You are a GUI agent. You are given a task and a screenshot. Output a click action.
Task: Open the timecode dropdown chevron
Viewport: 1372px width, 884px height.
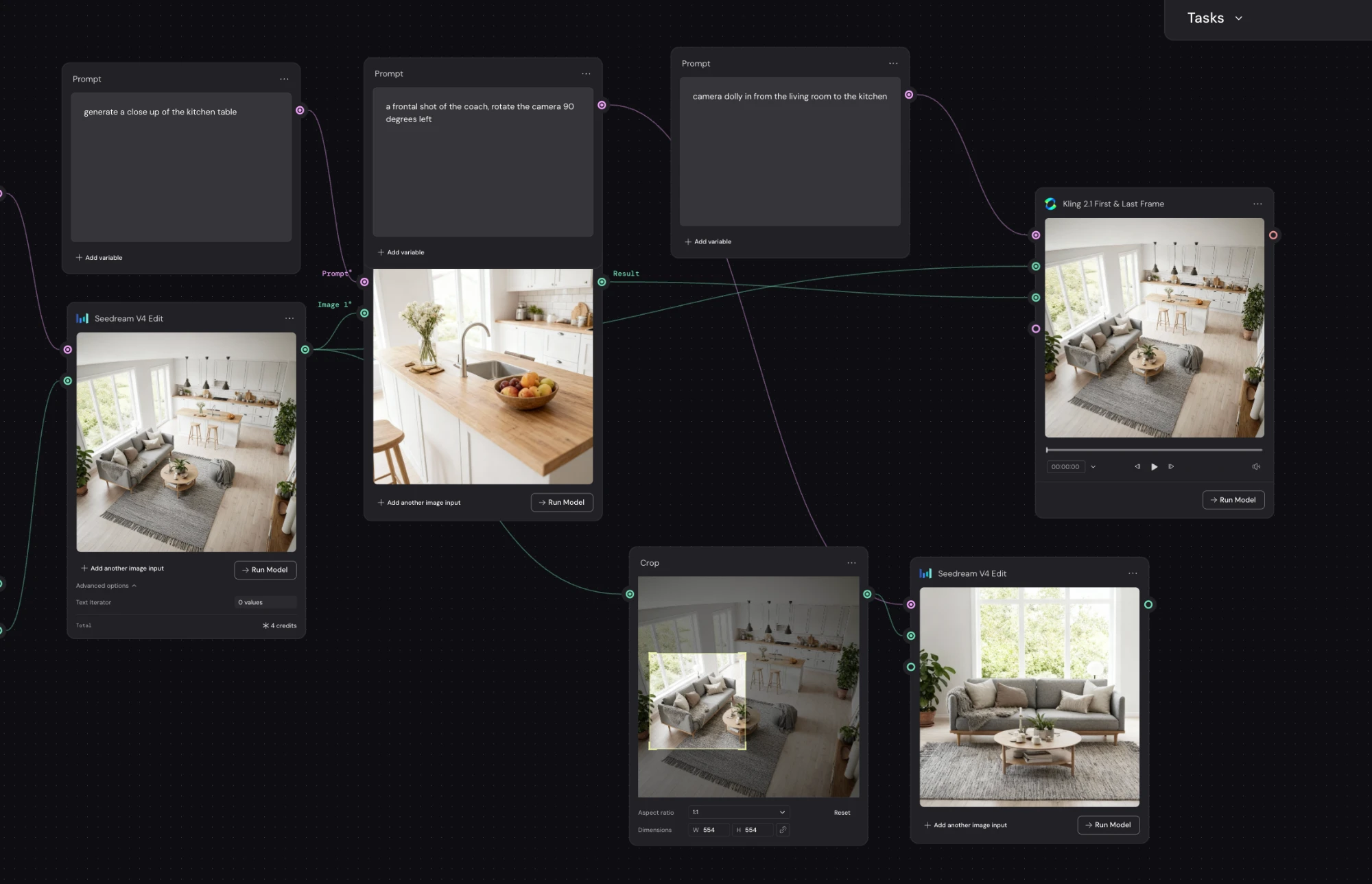(x=1093, y=467)
